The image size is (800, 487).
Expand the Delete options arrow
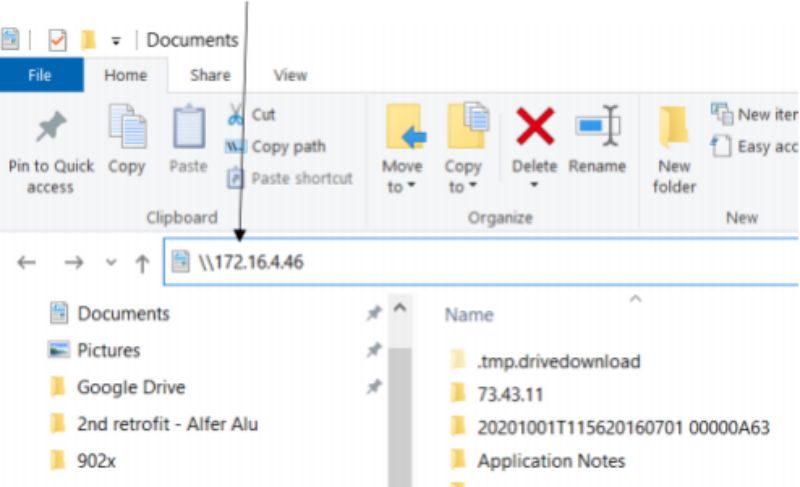coord(534,186)
